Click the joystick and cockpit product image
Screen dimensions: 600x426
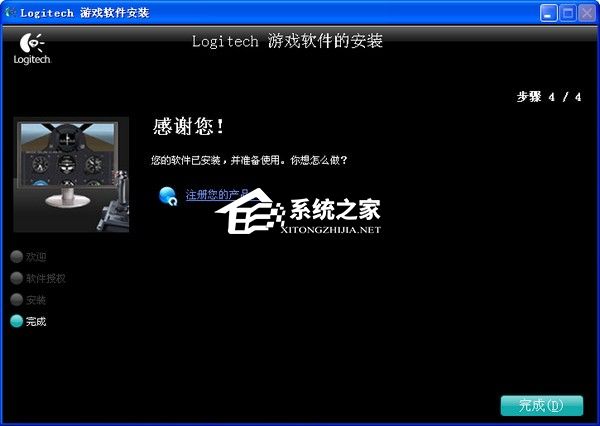point(71,175)
